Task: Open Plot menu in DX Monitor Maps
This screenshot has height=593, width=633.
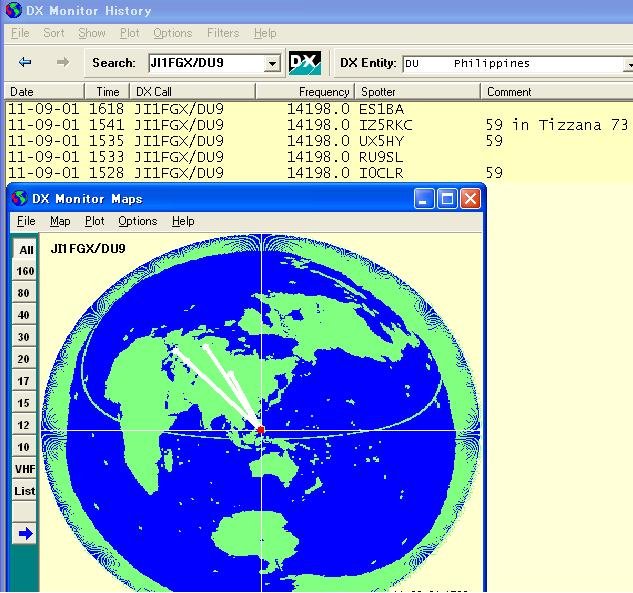Action: click(x=94, y=221)
